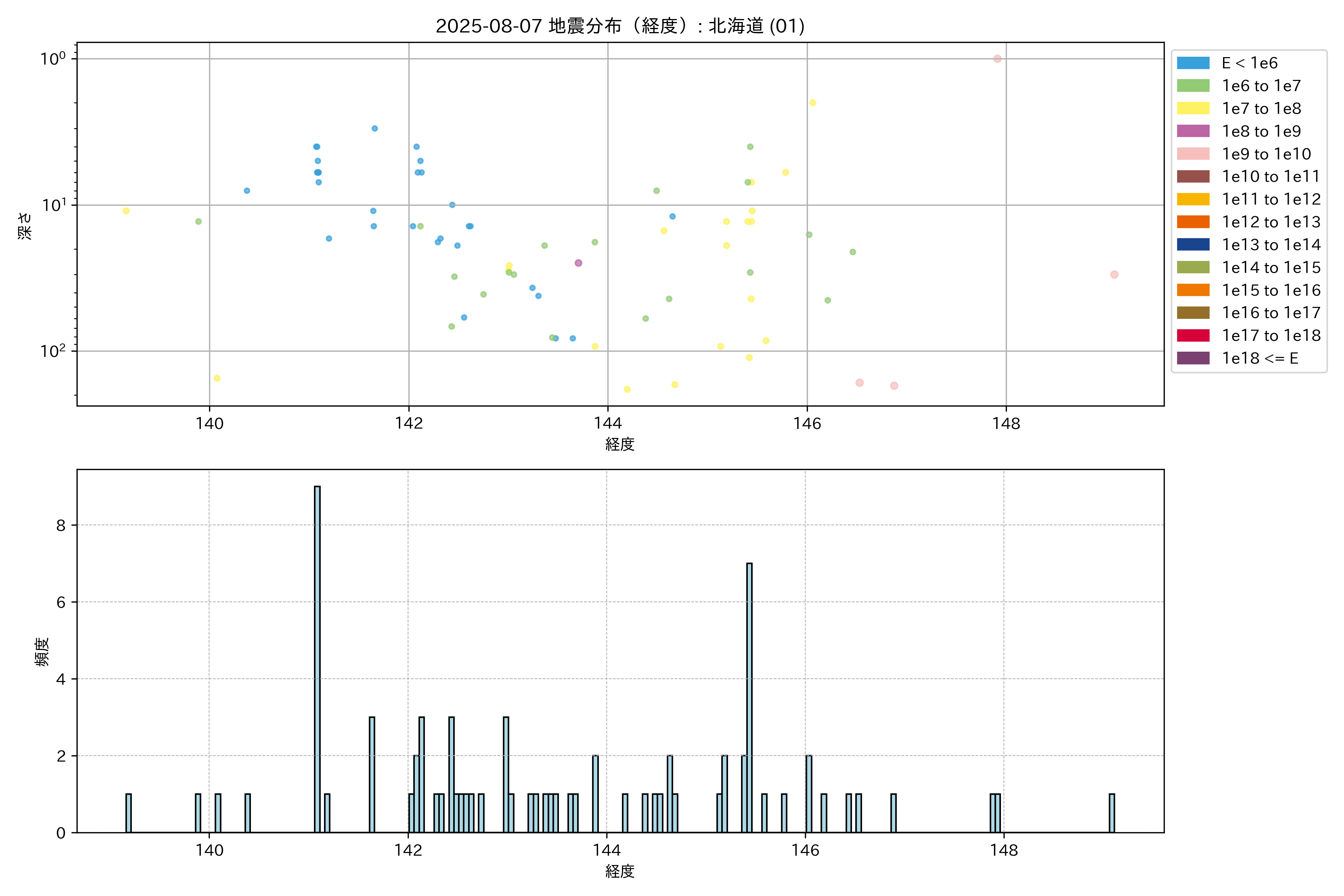Screen dimensions: 1344x896
Task: Click the purple 1e8 to 1e9 swatch
Action: point(1192,131)
